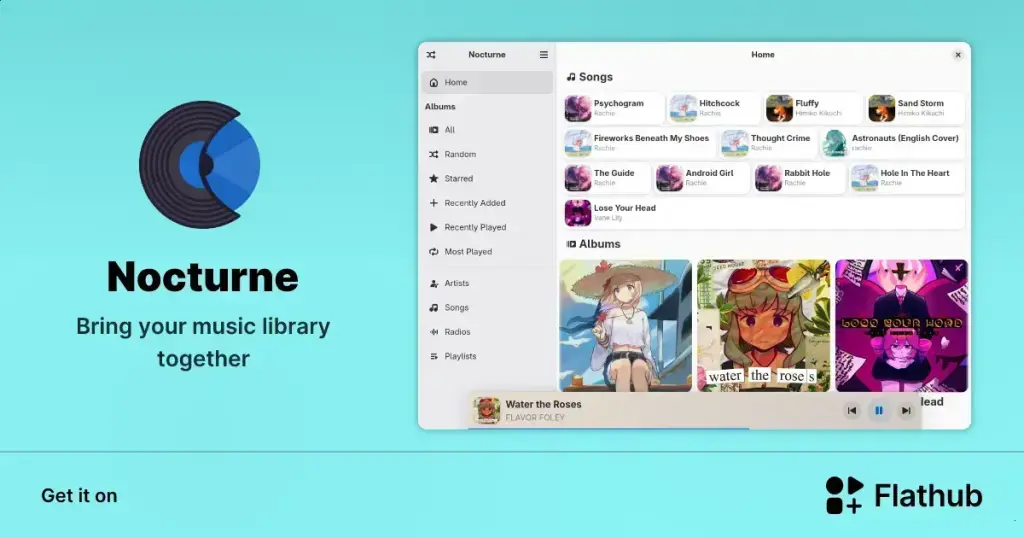Screen dimensions: 1024x538
Task: Open All albums in sidebar
Action: [x=487, y=130]
